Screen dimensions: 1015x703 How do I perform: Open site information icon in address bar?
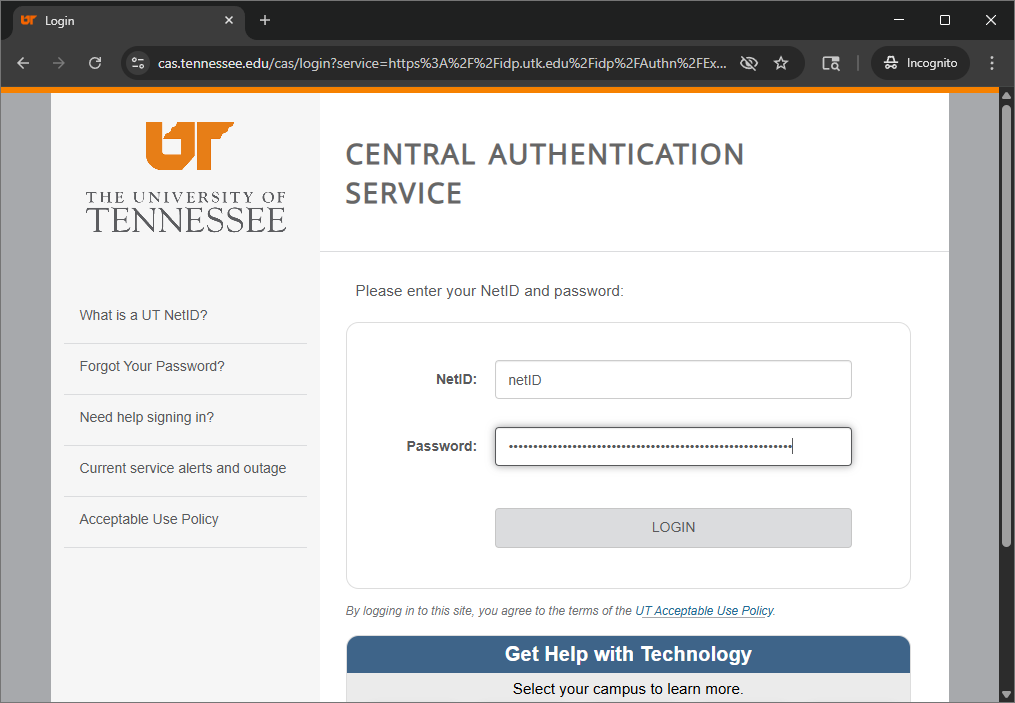pos(139,63)
